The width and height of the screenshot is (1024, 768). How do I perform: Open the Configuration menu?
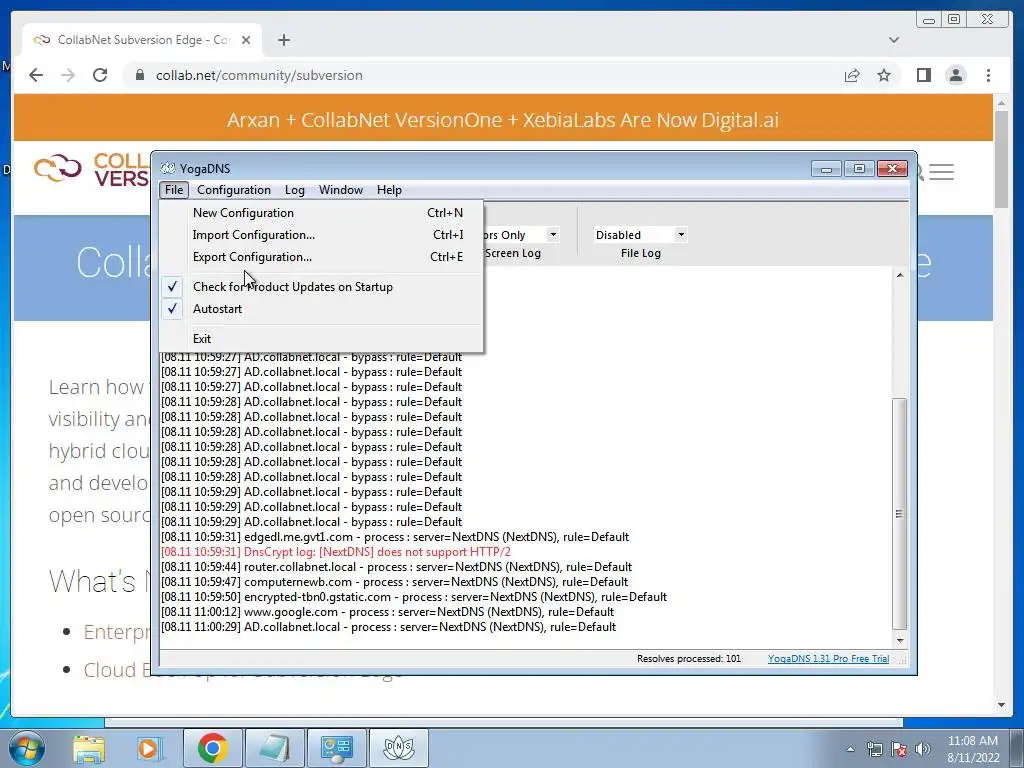tap(234, 190)
